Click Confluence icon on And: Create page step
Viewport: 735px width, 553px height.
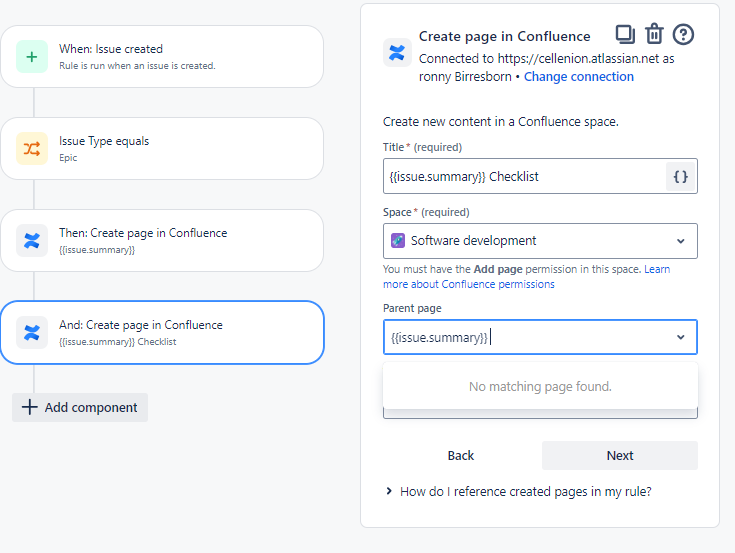point(32,332)
